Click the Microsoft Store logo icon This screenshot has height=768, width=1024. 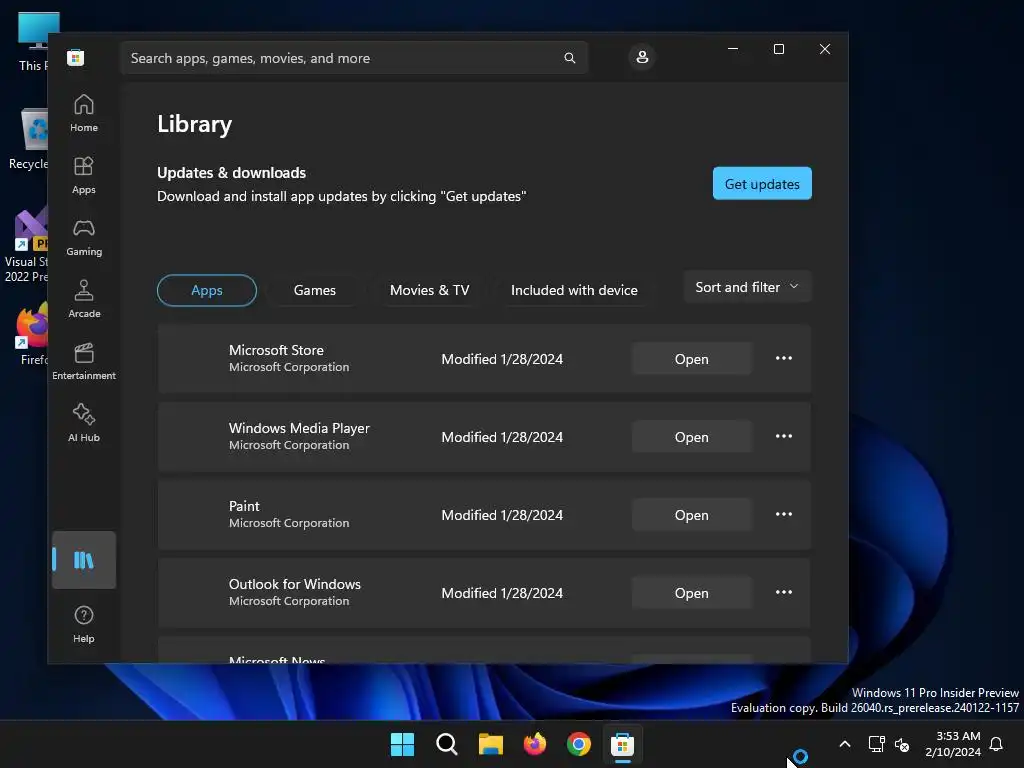pos(76,57)
